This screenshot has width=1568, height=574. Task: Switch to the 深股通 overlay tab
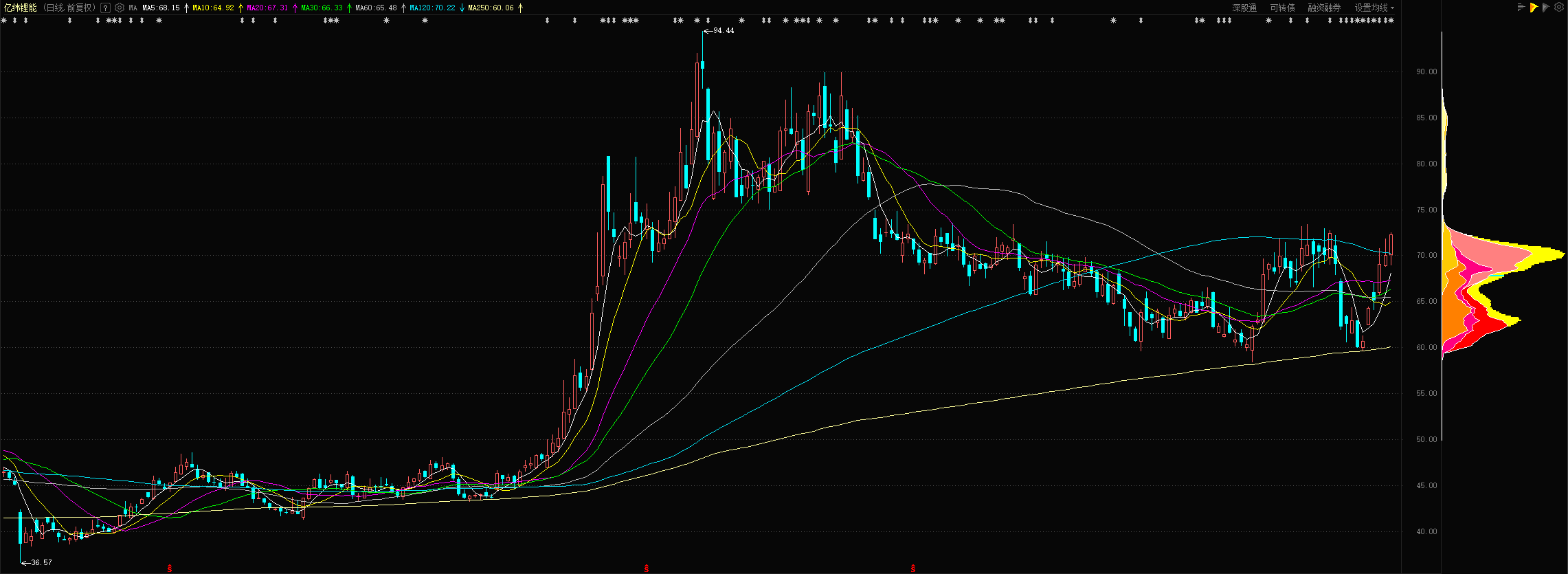(x=1244, y=8)
